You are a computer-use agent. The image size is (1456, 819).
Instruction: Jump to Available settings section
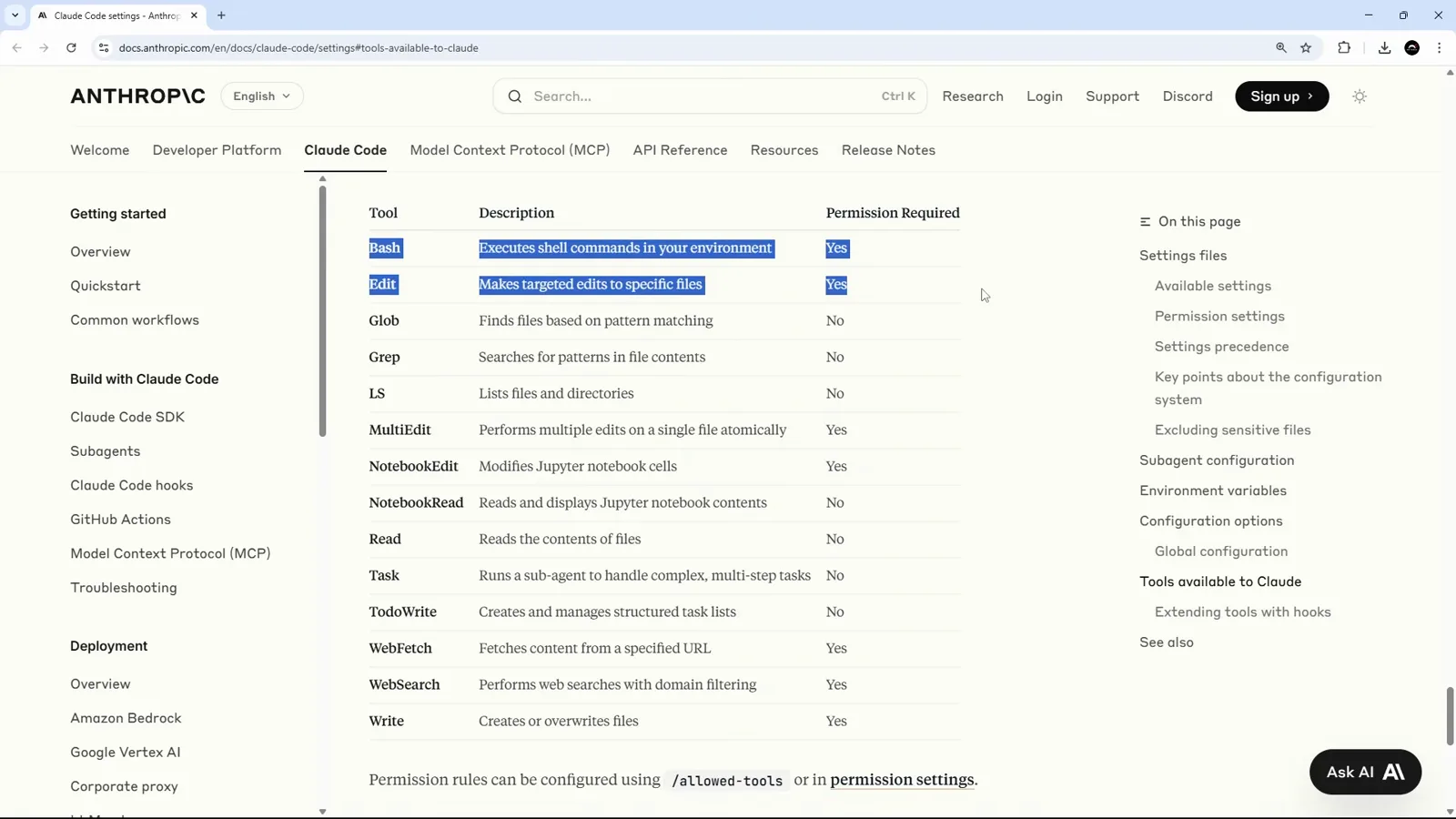(x=1213, y=286)
